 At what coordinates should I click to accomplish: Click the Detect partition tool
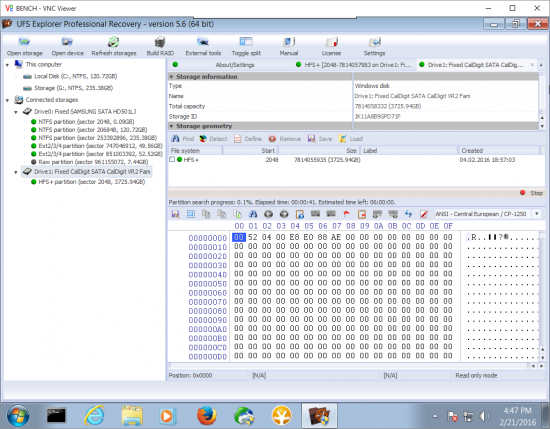pyautogui.click(x=213, y=139)
